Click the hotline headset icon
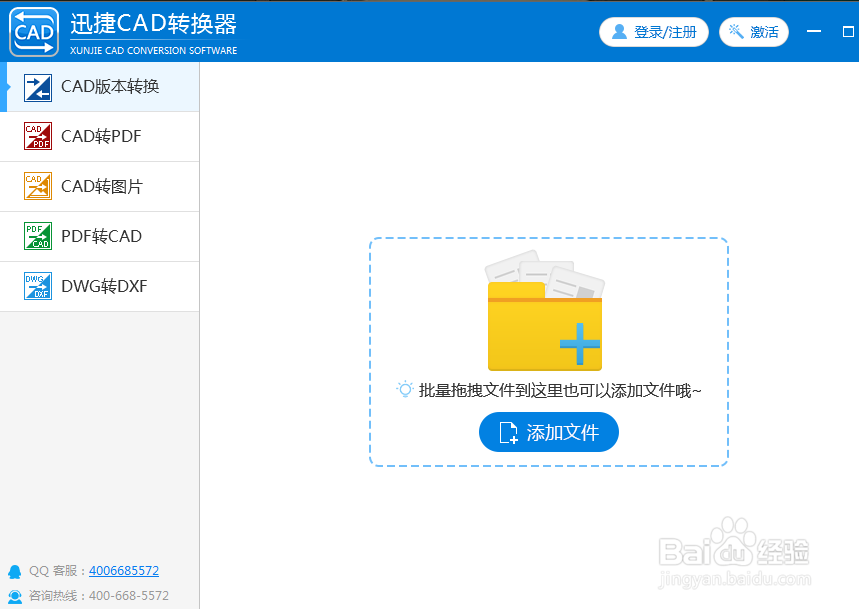Image resolution: width=859 pixels, height=609 pixels. pyautogui.click(x=15, y=596)
